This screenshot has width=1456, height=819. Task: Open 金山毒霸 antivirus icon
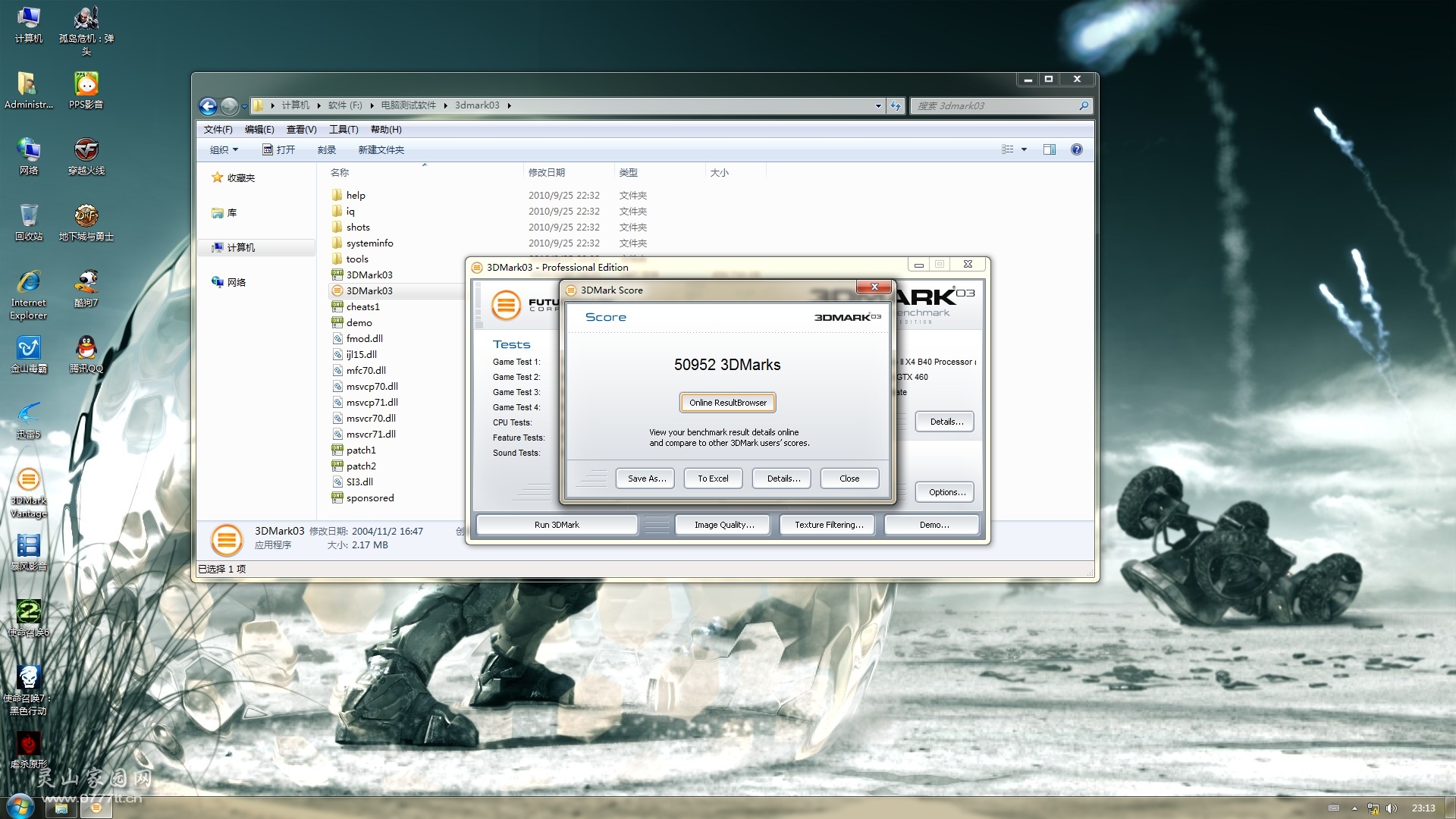(x=28, y=354)
